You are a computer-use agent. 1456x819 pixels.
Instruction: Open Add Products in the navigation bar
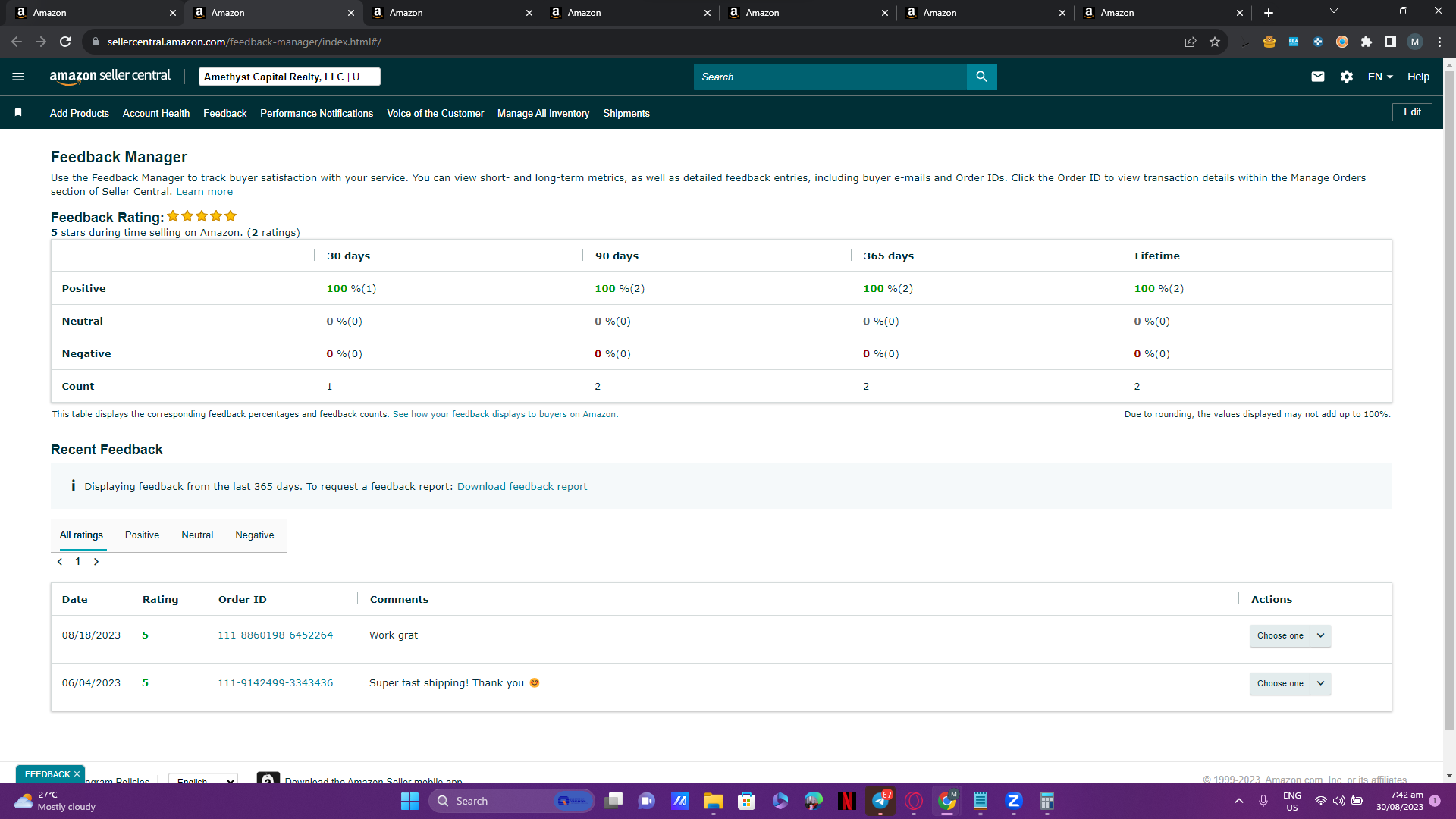coord(80,113)
